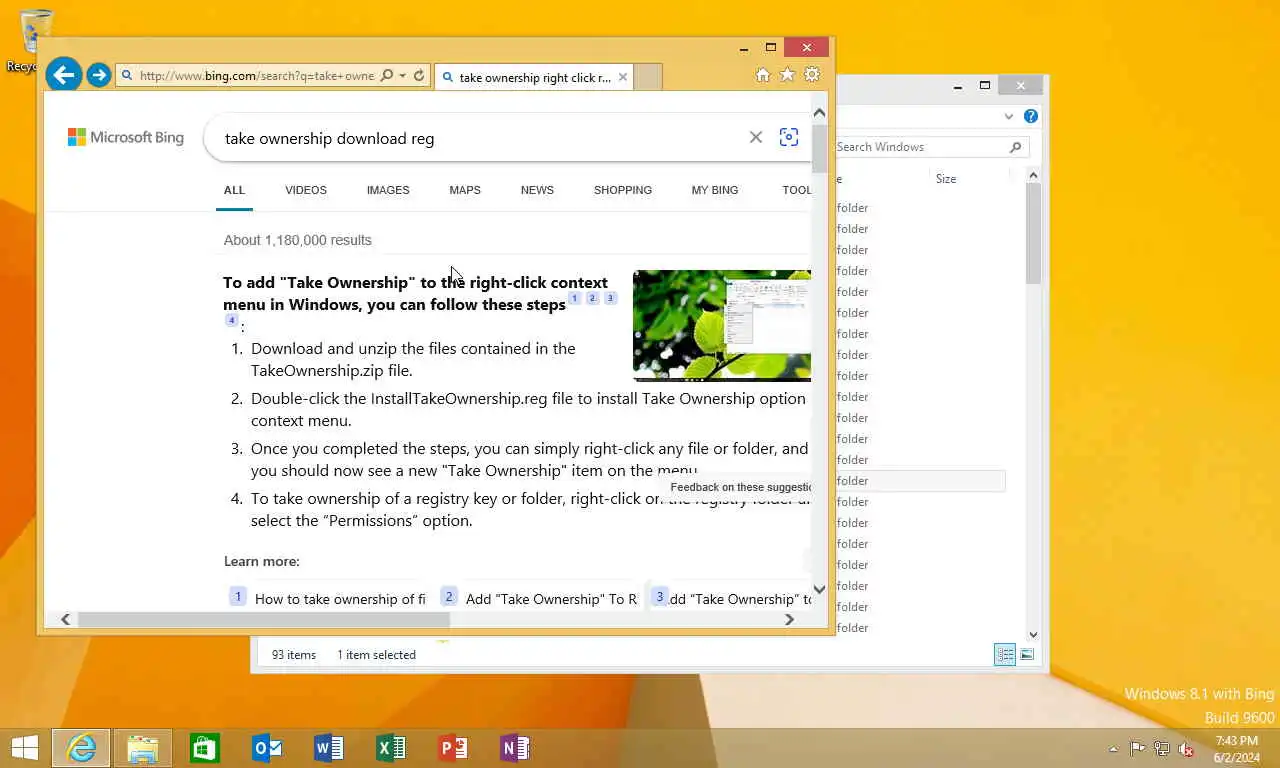Open File Explorer from the taskbar
Image resolution: width=1280 pixels, height=768 pixels.
point(143,748)
